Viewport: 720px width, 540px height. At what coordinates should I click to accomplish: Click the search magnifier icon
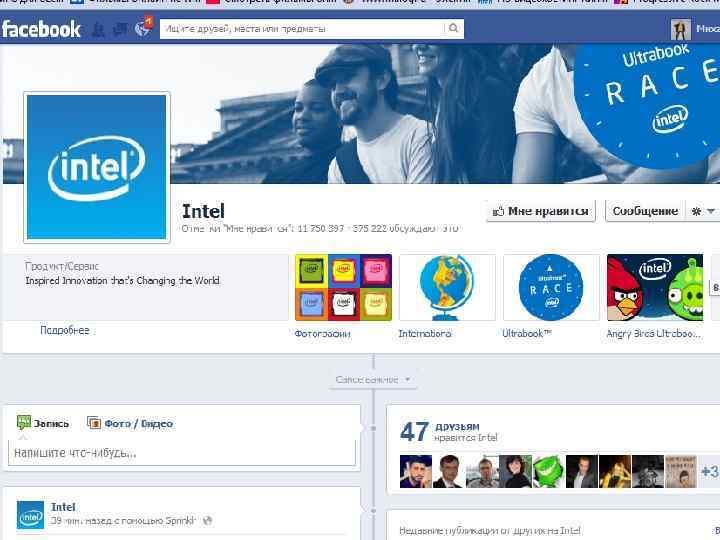pyautogui.click(x=454, y=28)
